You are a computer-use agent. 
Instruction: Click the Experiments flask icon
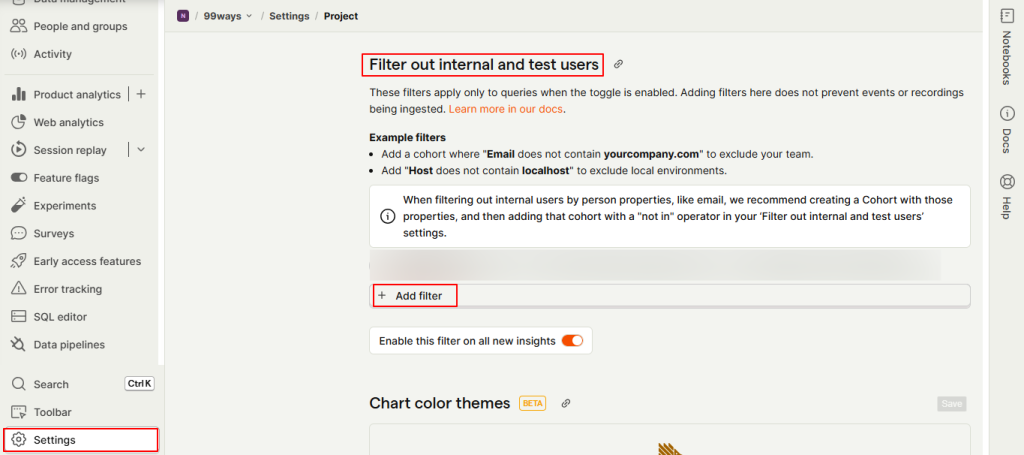coord(19,206)
